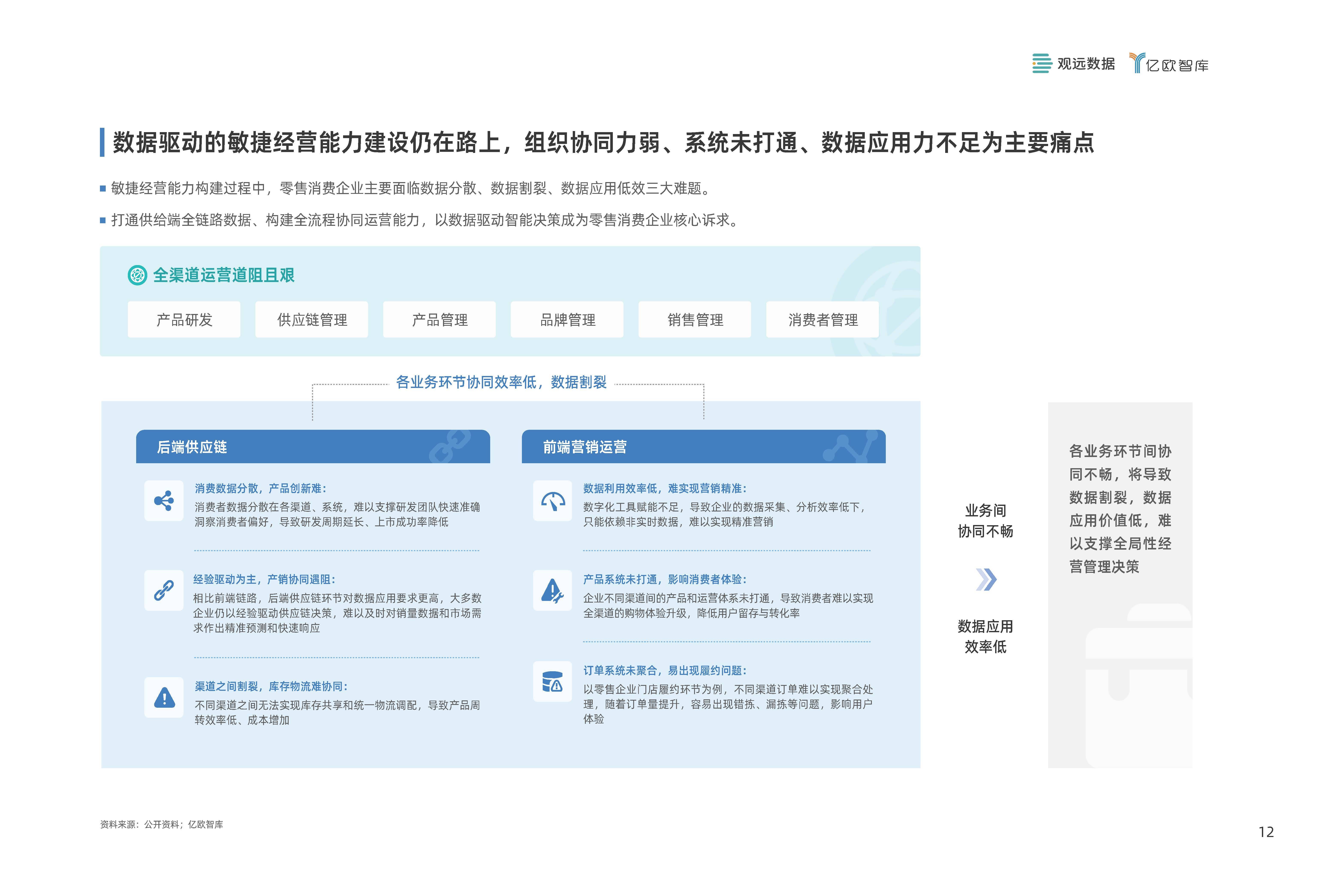Click the 数据应用效率低 text

[x=985, y=637]
